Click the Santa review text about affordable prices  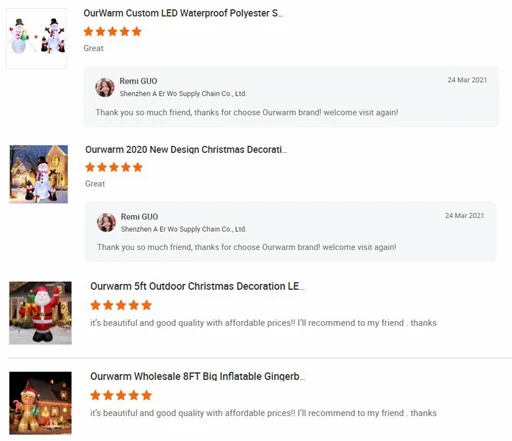(263, 323)
